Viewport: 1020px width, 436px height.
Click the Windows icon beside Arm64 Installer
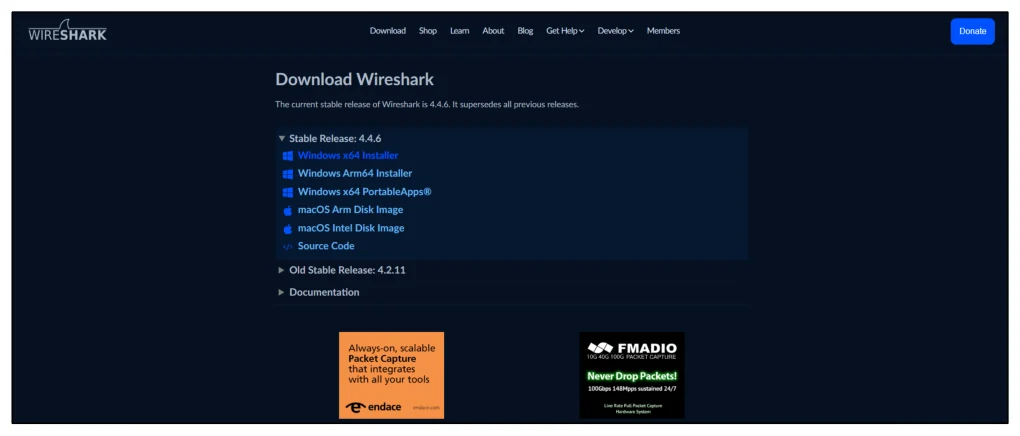[x=288, y=174]
